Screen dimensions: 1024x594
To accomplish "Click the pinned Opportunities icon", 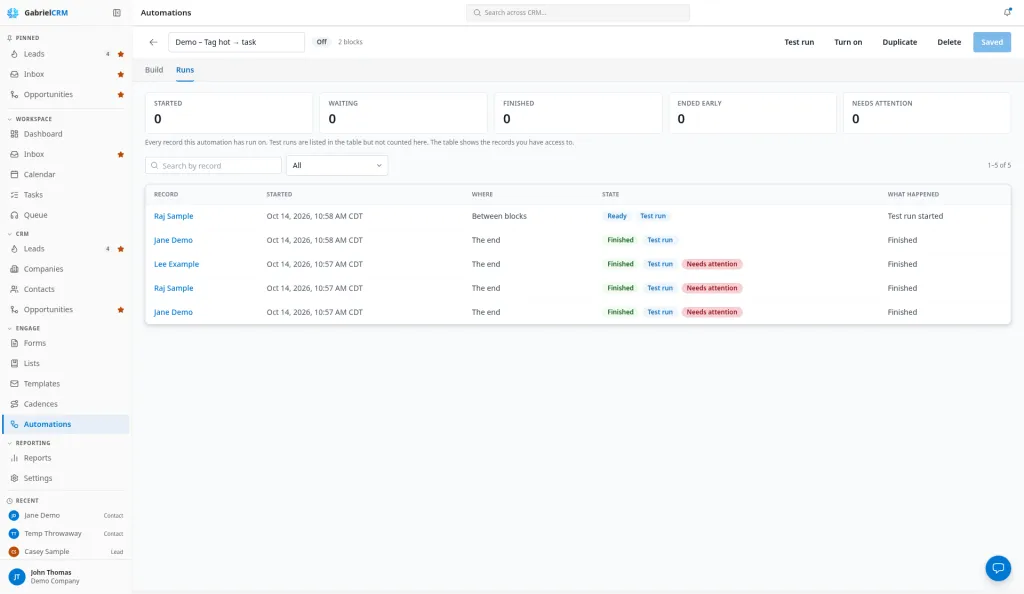I will click(14, 95).
